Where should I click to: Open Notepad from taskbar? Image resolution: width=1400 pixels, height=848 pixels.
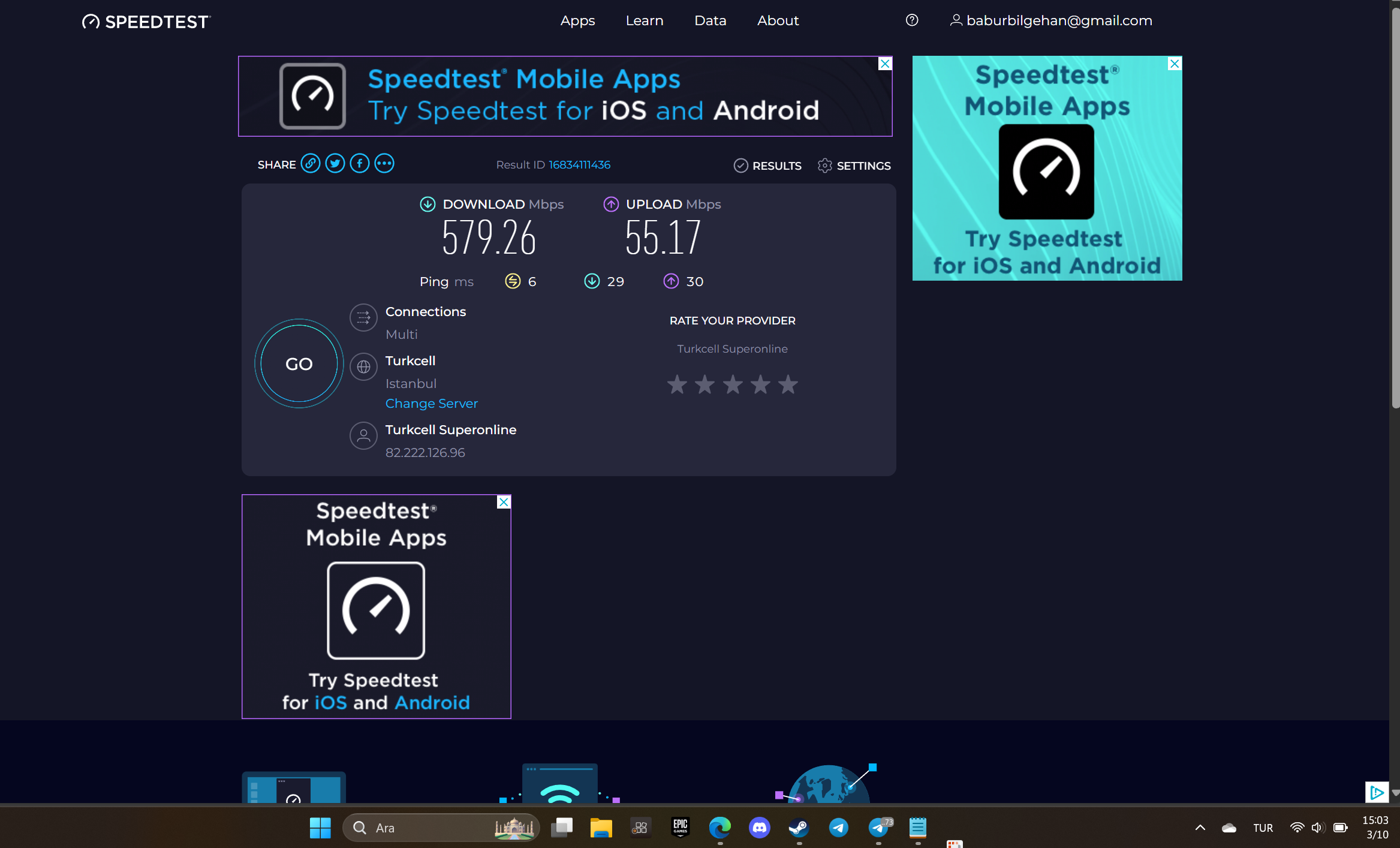(917, 828)
